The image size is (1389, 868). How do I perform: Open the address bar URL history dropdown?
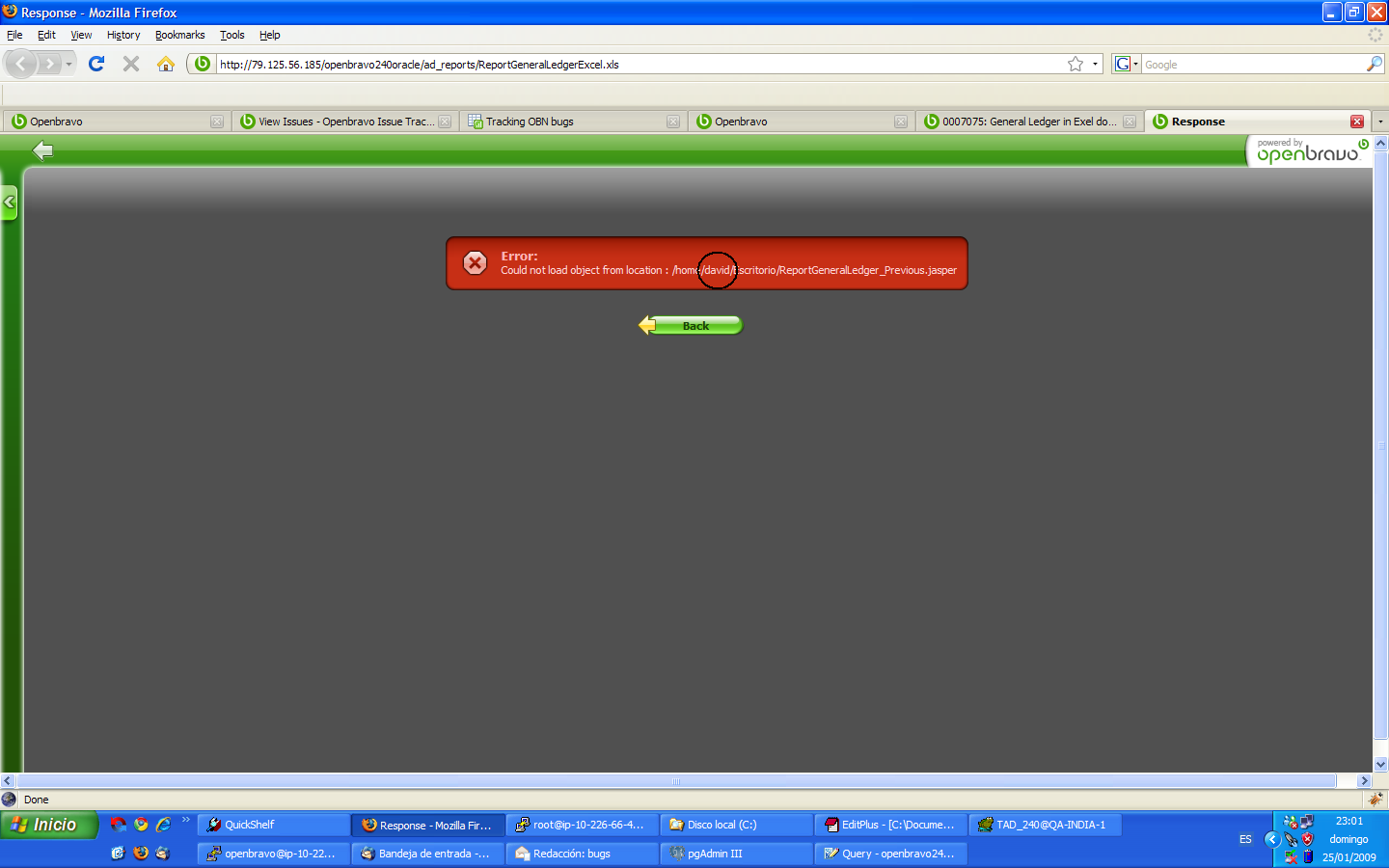coord(1095,64)
